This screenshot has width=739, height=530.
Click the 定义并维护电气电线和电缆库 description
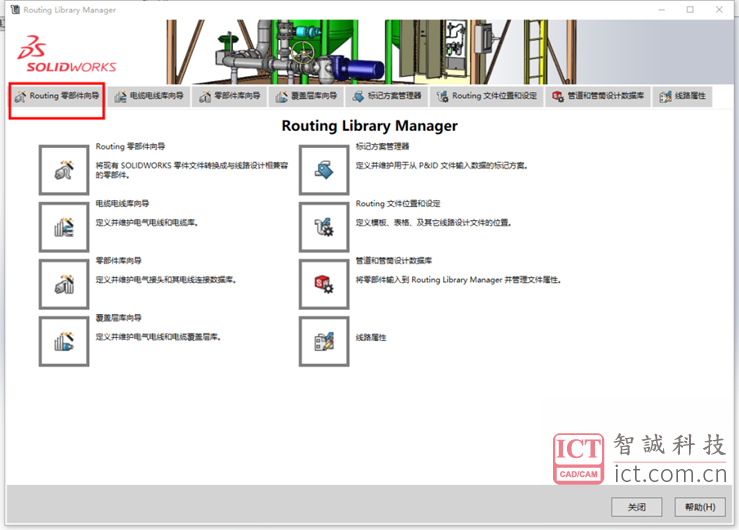point(147,223)
